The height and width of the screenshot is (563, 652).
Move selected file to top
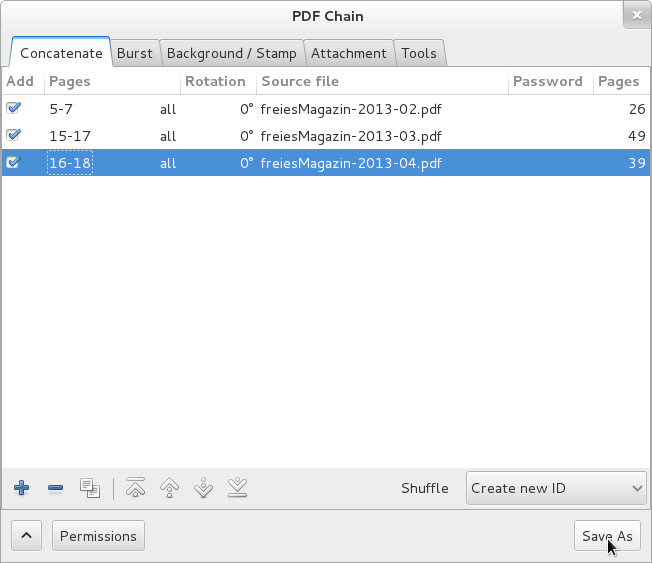(x=136, y=489)
